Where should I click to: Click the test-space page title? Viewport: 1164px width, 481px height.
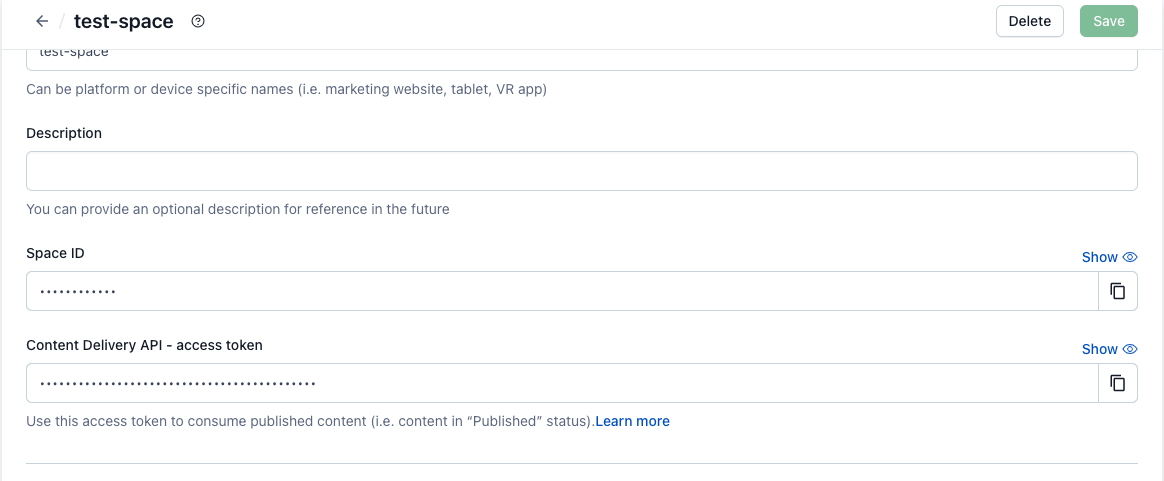point(123,21)
